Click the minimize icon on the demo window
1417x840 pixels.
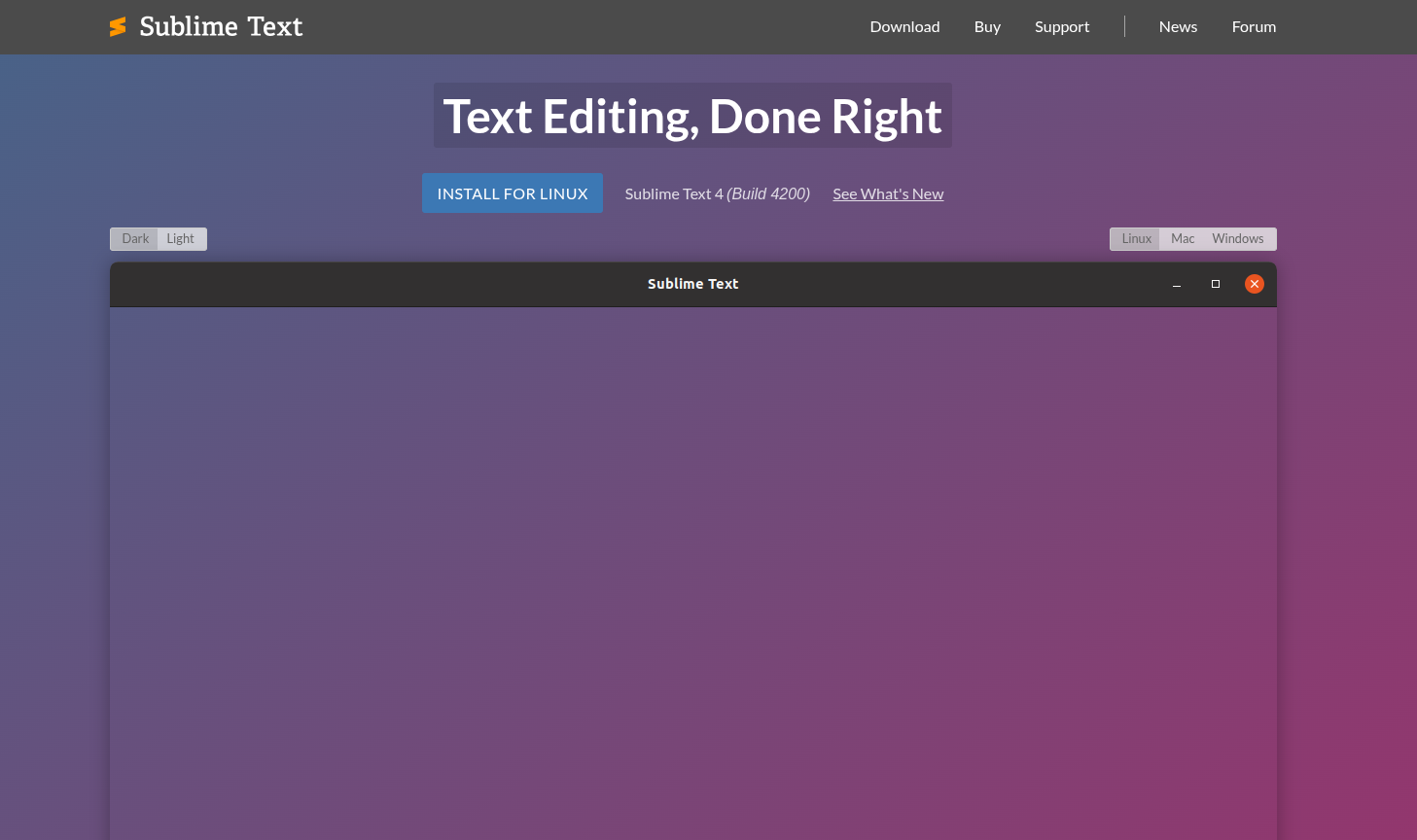[1177, 284]
